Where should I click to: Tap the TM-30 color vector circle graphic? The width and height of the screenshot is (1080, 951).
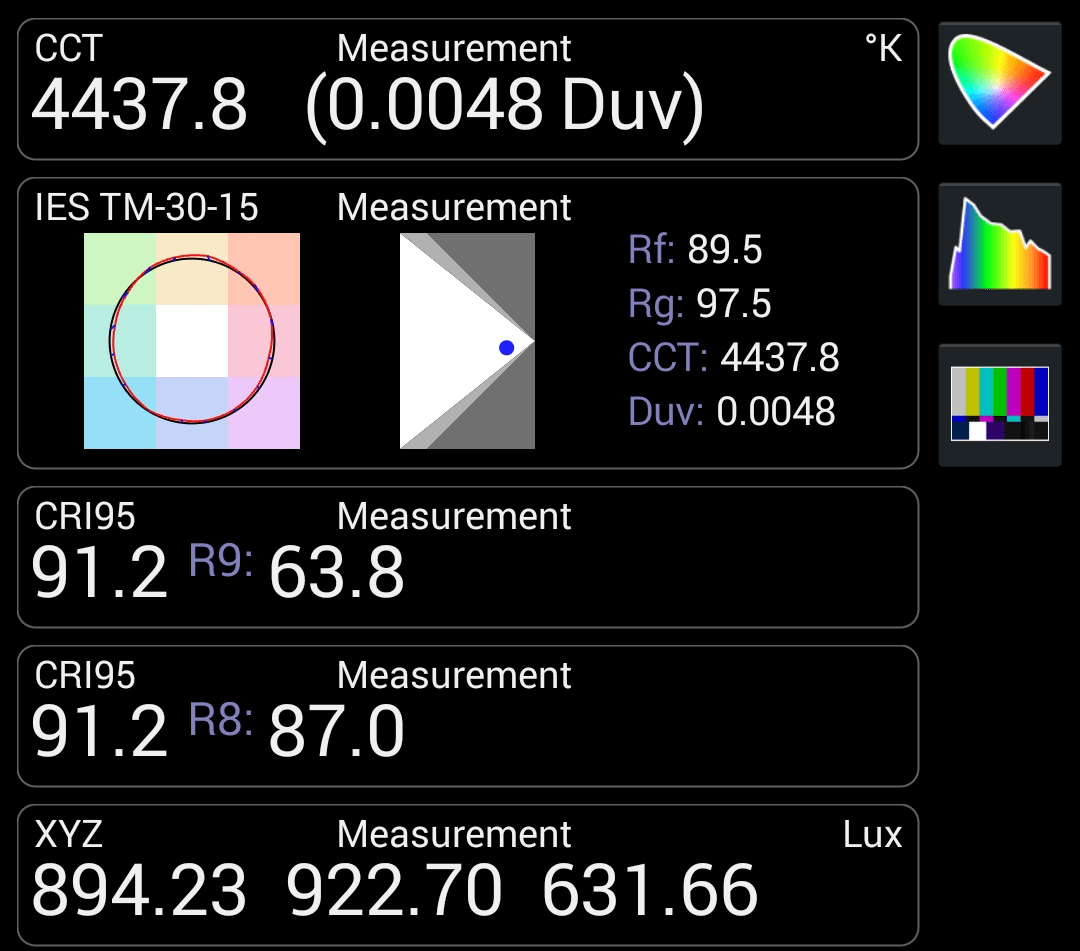click(x=192, y=341)
